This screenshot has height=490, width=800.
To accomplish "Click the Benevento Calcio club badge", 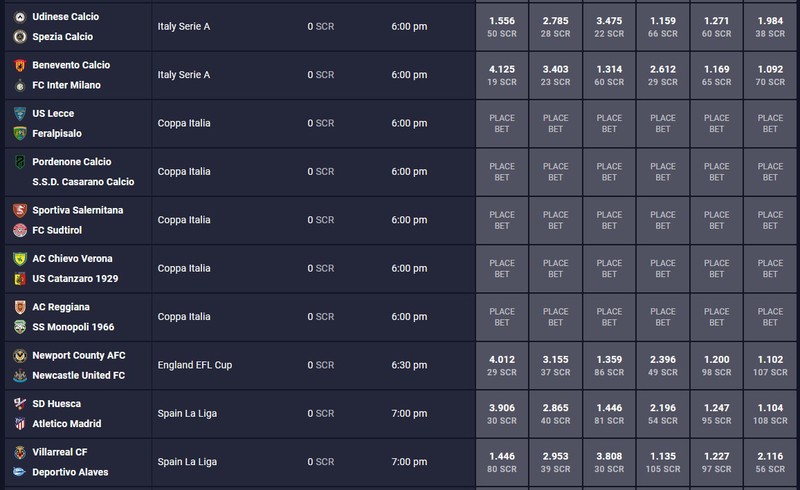I will (20, 65).
